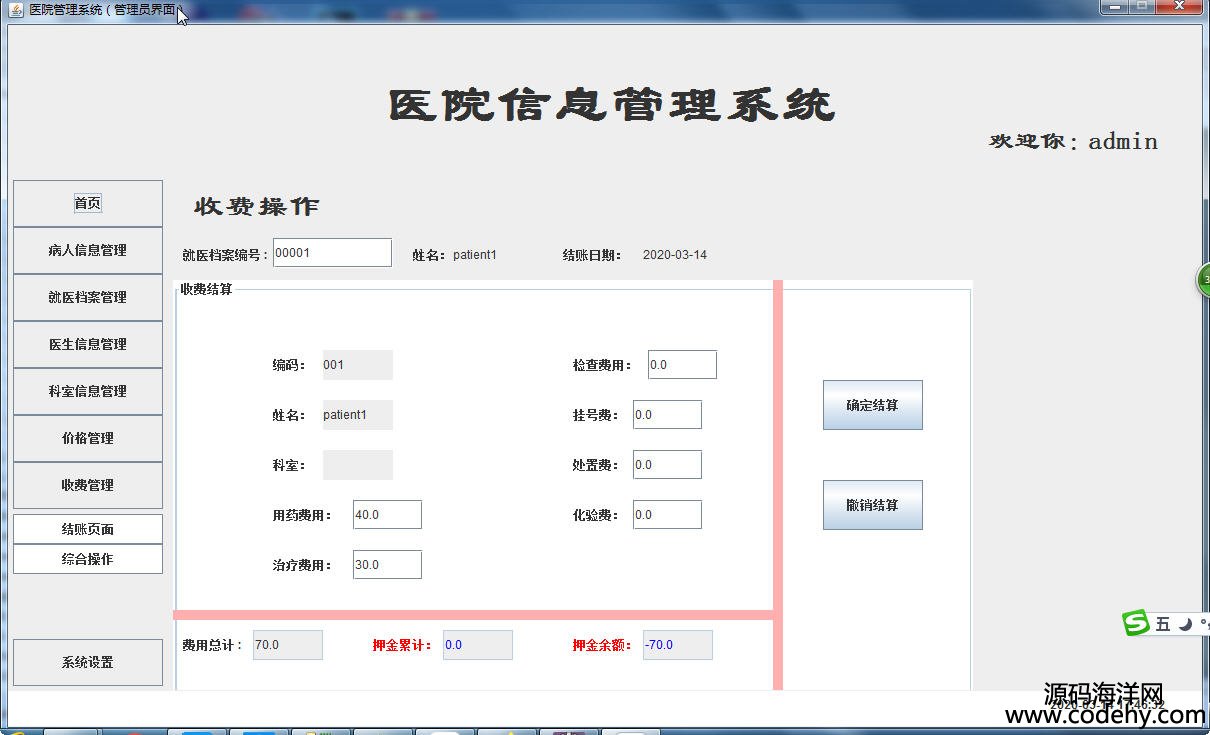Expand the 价格管理 menu
The height and width of the screenshot is (735, 1210).
point(88,438)
